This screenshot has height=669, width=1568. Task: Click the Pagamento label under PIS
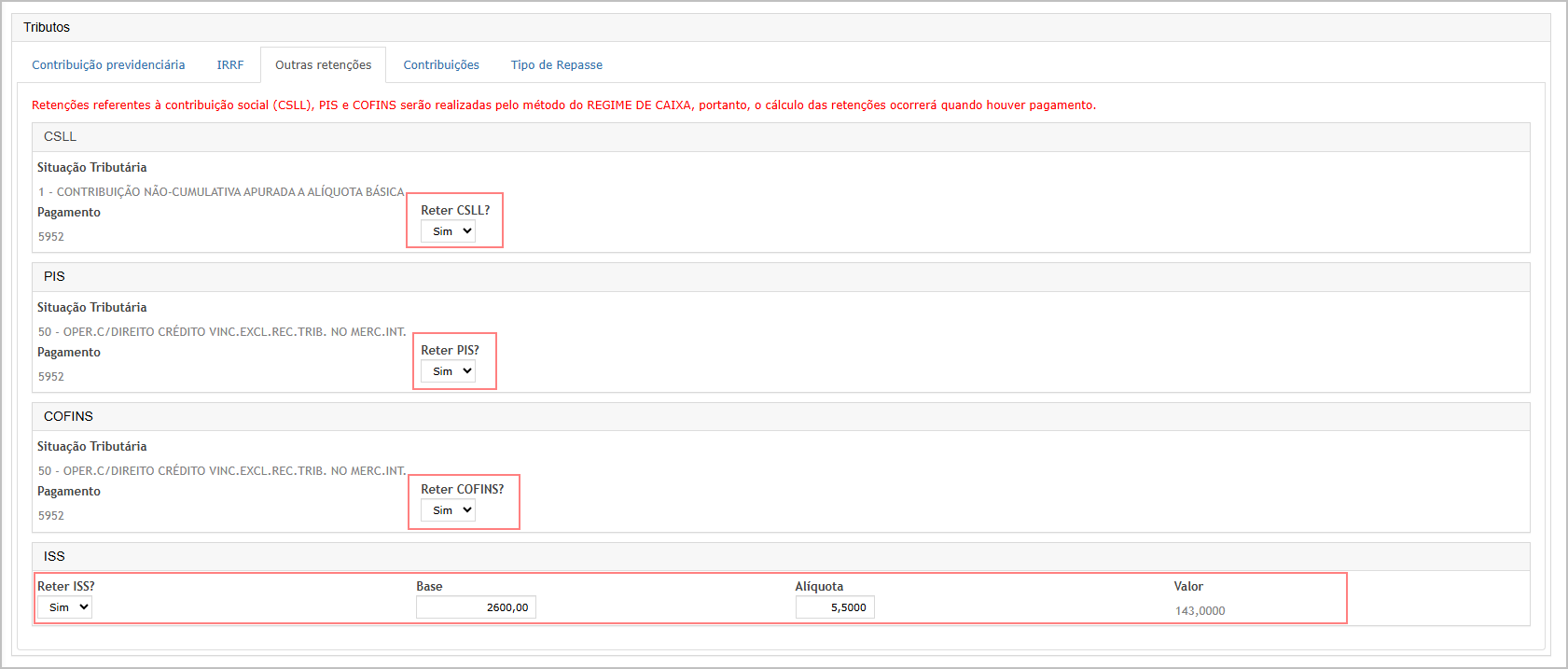[x=69, y=353]
